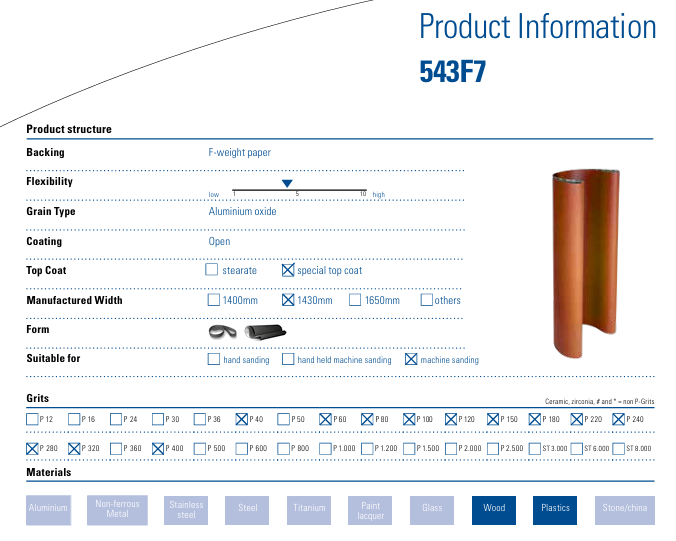Check the 1650mm width box
Viewport: 676px width, 541px height.
355,300
